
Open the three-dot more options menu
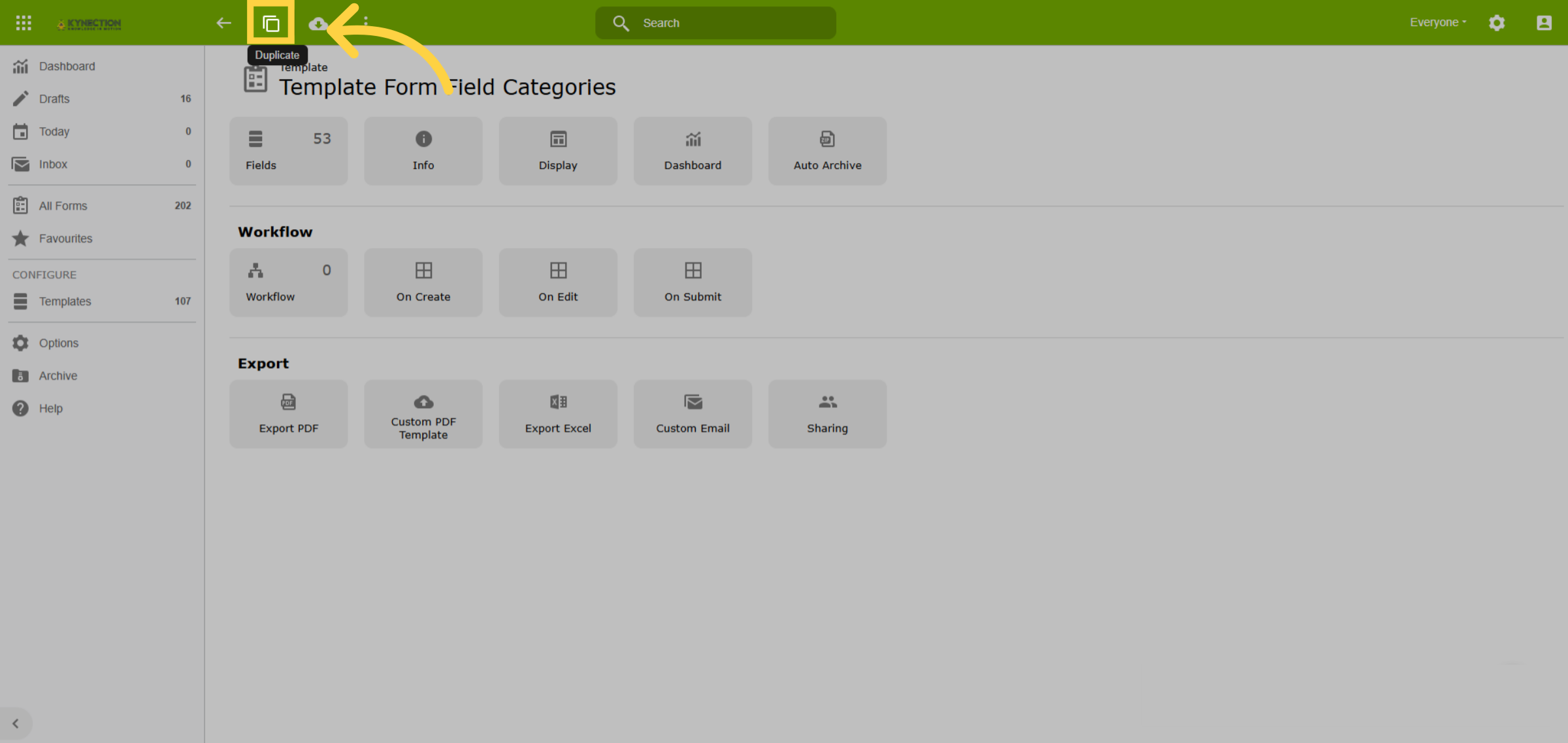point(366,23)
